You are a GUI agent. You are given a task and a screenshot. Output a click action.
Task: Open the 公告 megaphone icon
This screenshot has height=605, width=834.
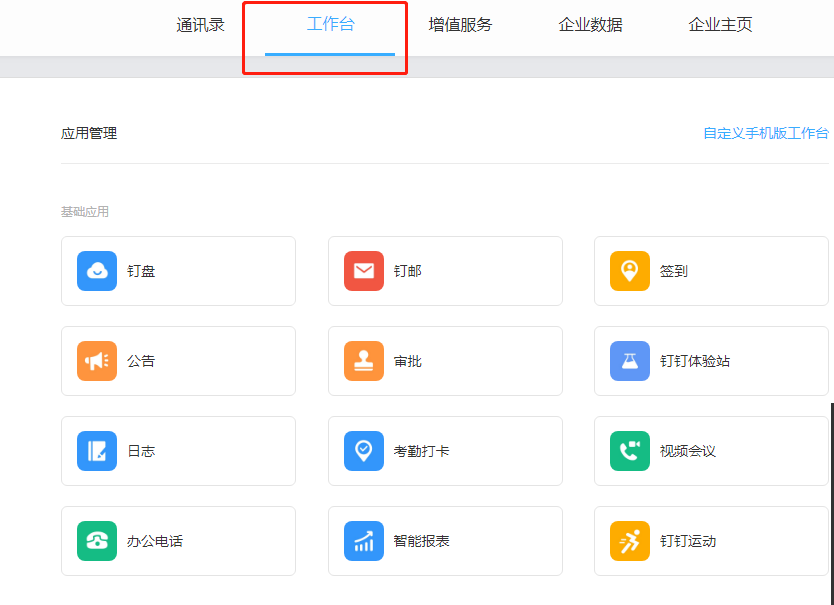coord(97,361)
